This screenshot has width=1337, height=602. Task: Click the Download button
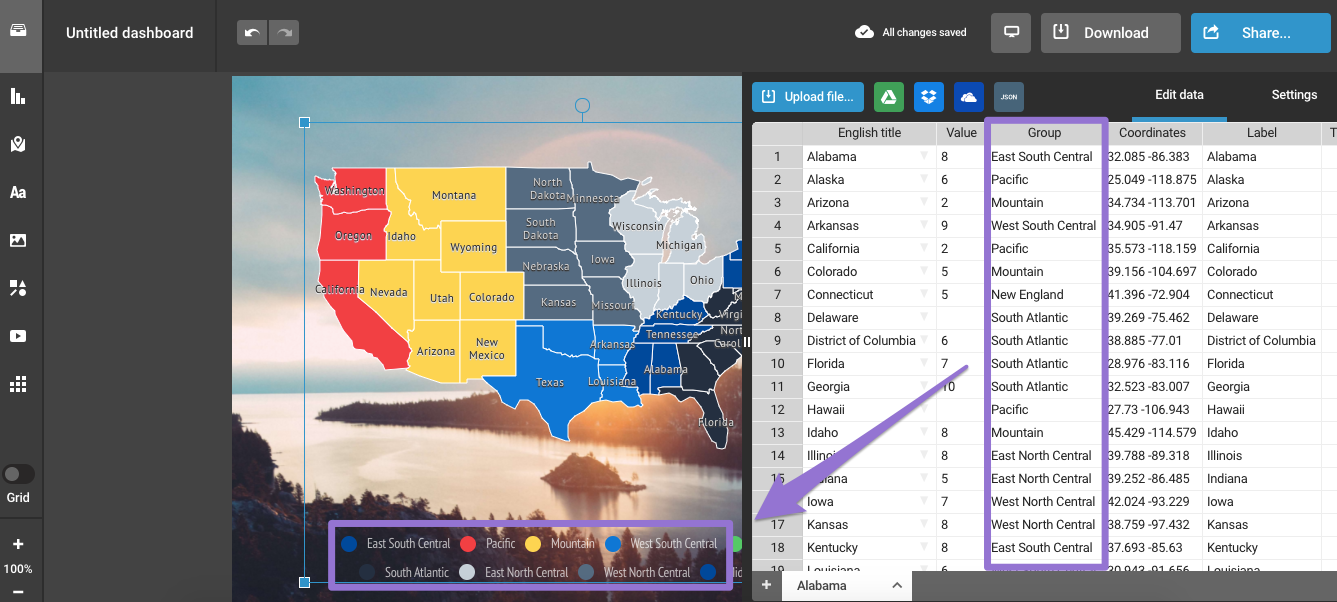(1110, 33)
